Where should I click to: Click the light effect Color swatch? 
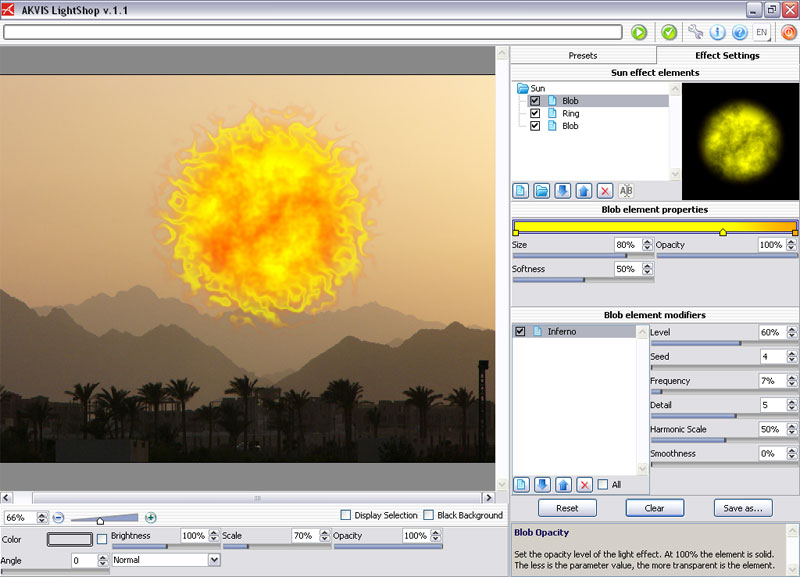[70, 539]
